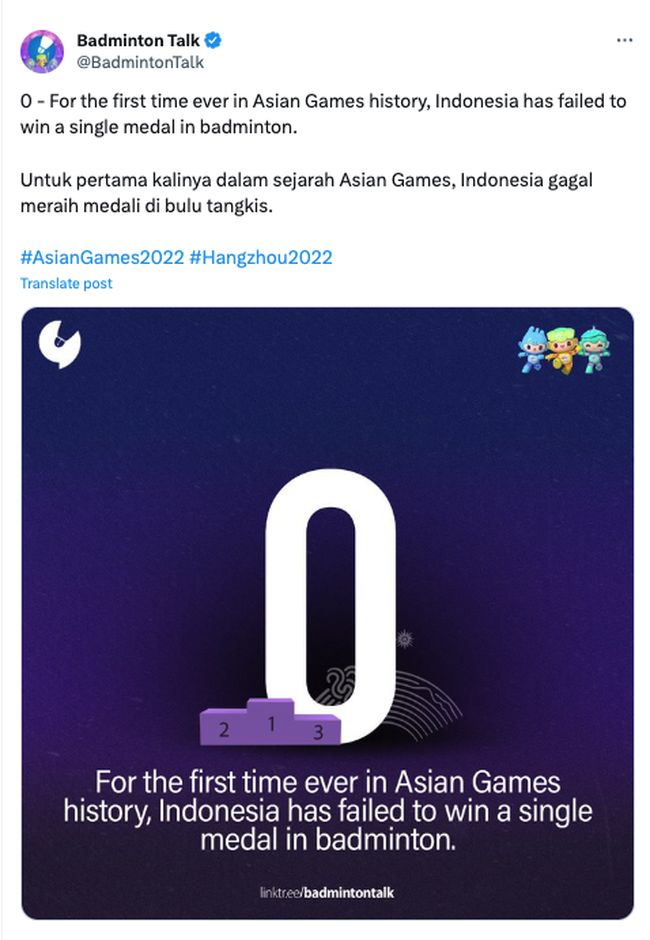Click the Indonesian tweet text paragraph
The width and height of the screenshot is (650, 940).
tap(306, 192)
